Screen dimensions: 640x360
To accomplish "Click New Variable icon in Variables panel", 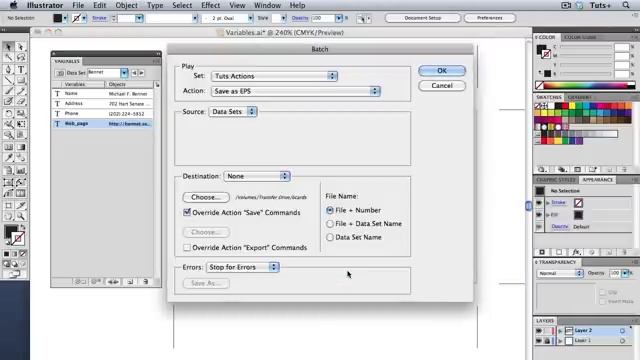I will (x=130, y=282).
